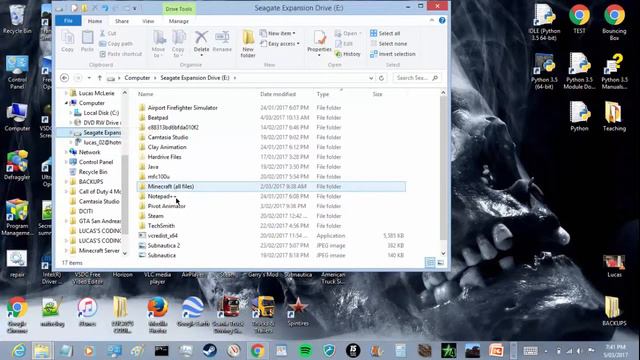Image resolution: width=640 pixels, height=360 pixels.
Task: Select the vcredist_x64 application file
Action: pyautogui.click(x=162, y=236)
